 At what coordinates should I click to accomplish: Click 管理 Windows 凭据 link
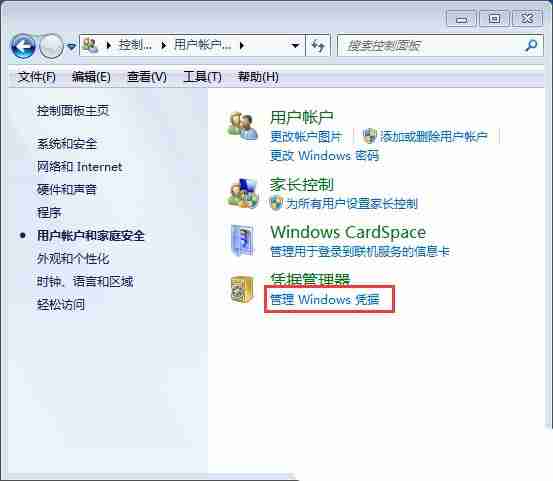[324, 300]
